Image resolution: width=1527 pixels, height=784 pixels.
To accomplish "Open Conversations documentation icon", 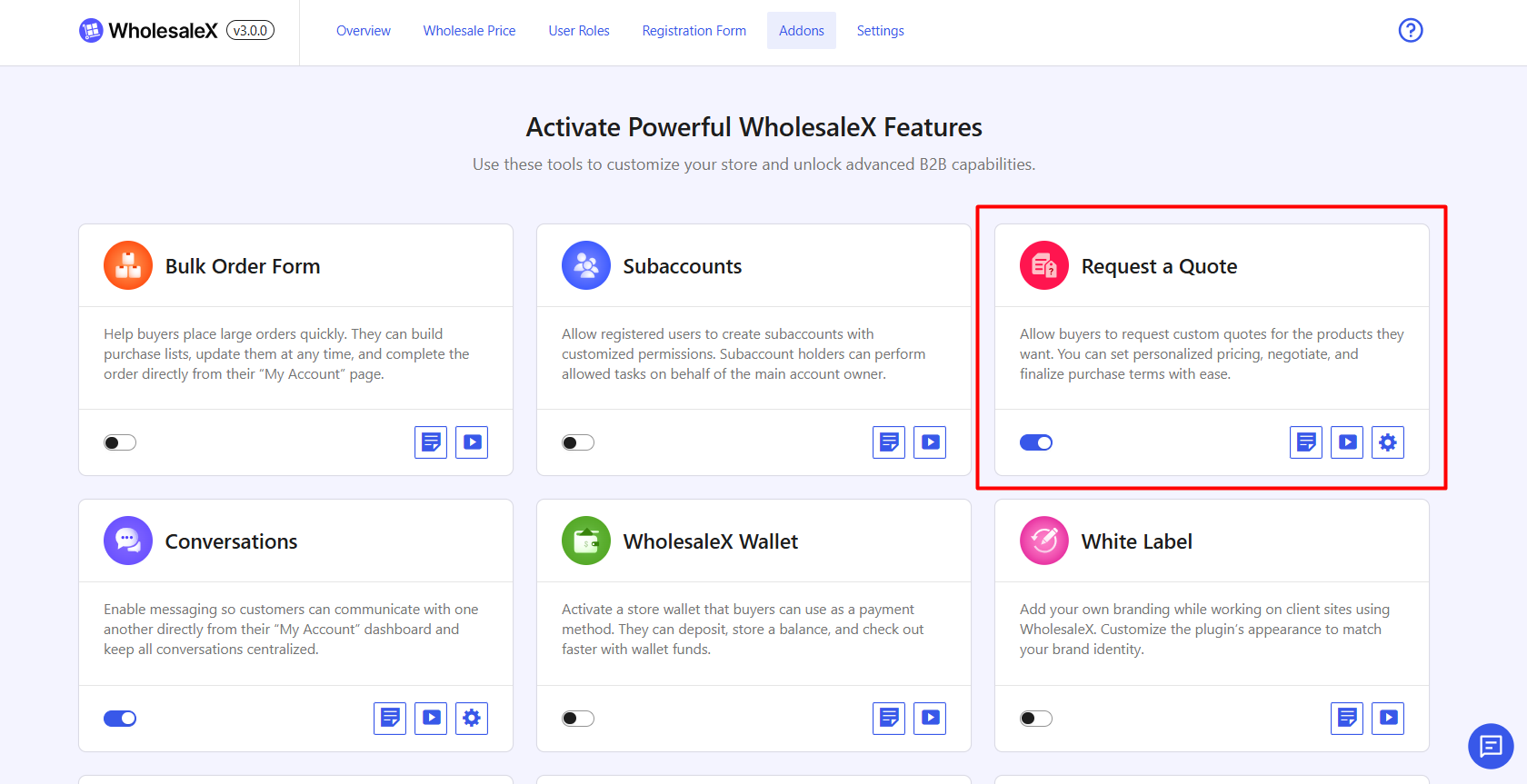I will [390, 718].
